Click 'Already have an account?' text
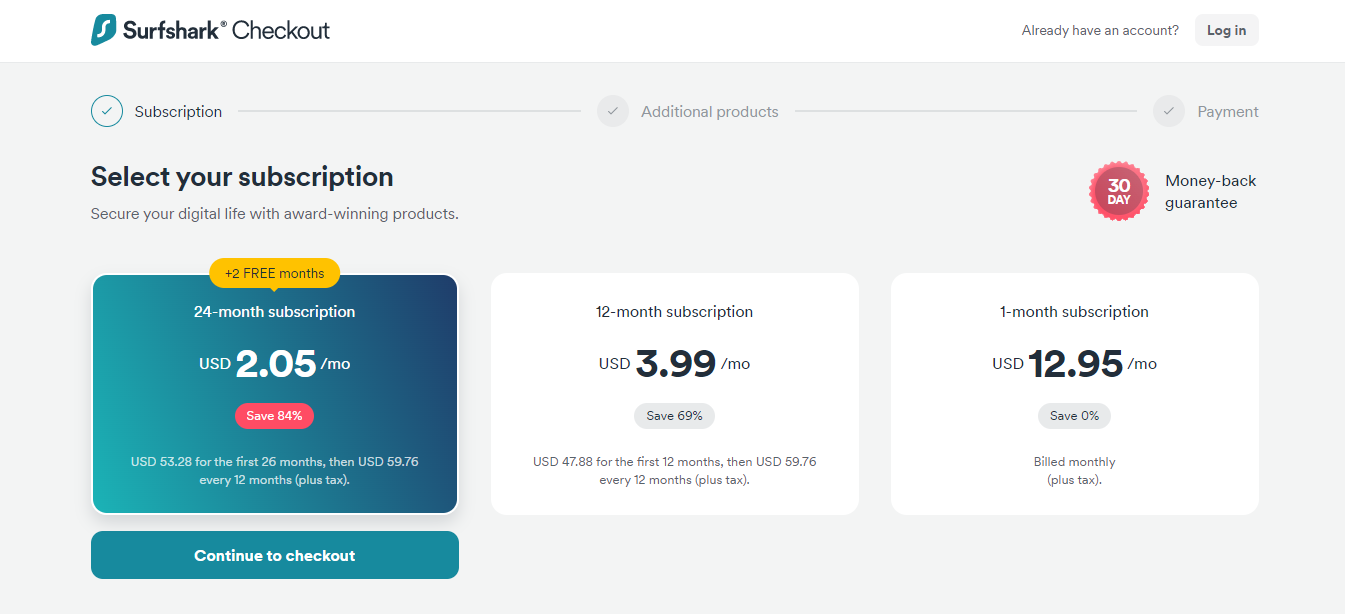This screenshot has width=1345, height=614. 1100,31
